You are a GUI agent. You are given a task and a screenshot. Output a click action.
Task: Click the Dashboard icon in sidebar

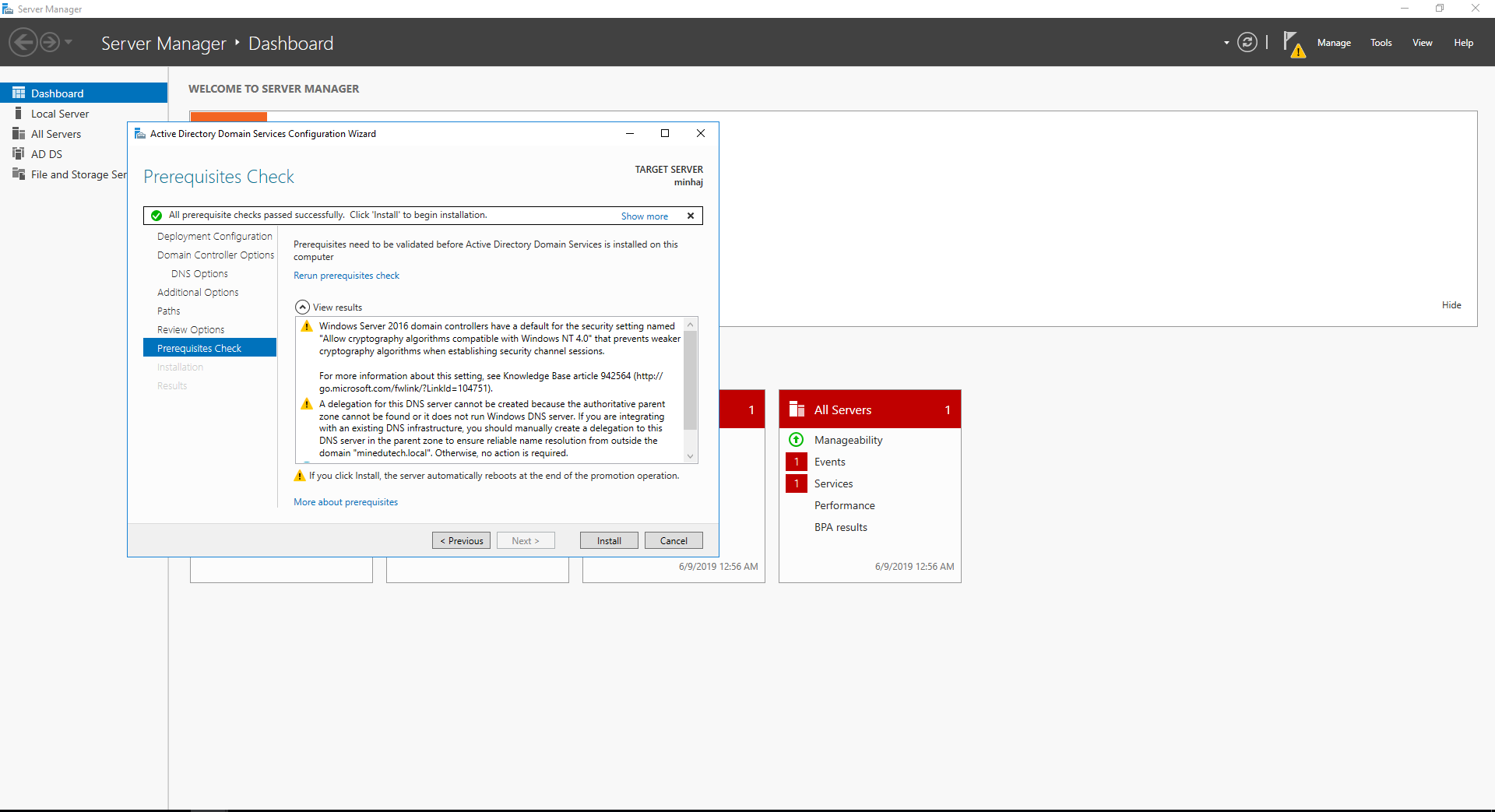pyautogui.click(x=19, y=93)
